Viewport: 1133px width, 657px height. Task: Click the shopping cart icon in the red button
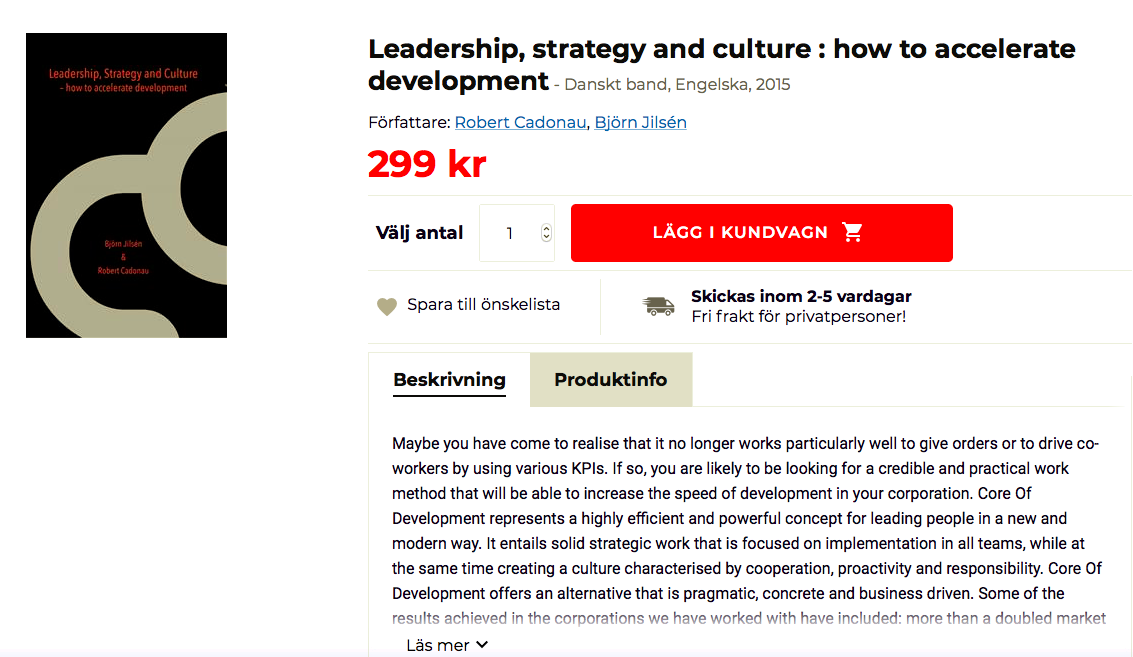coord(852,233)
